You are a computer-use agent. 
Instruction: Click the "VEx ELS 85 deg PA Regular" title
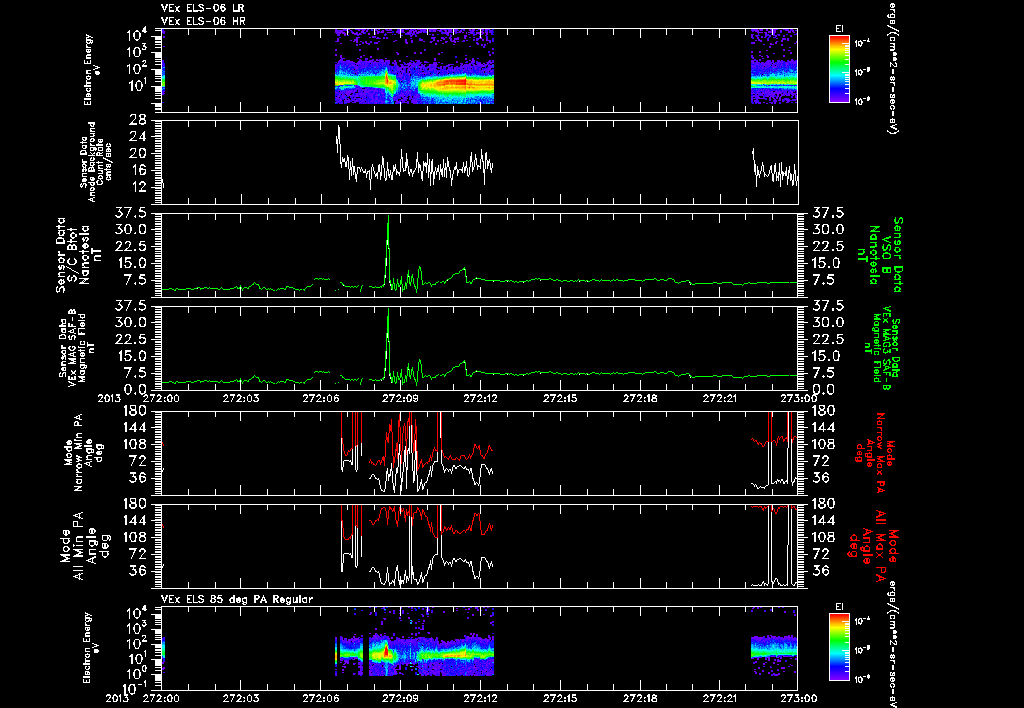(x=236, y=599)
